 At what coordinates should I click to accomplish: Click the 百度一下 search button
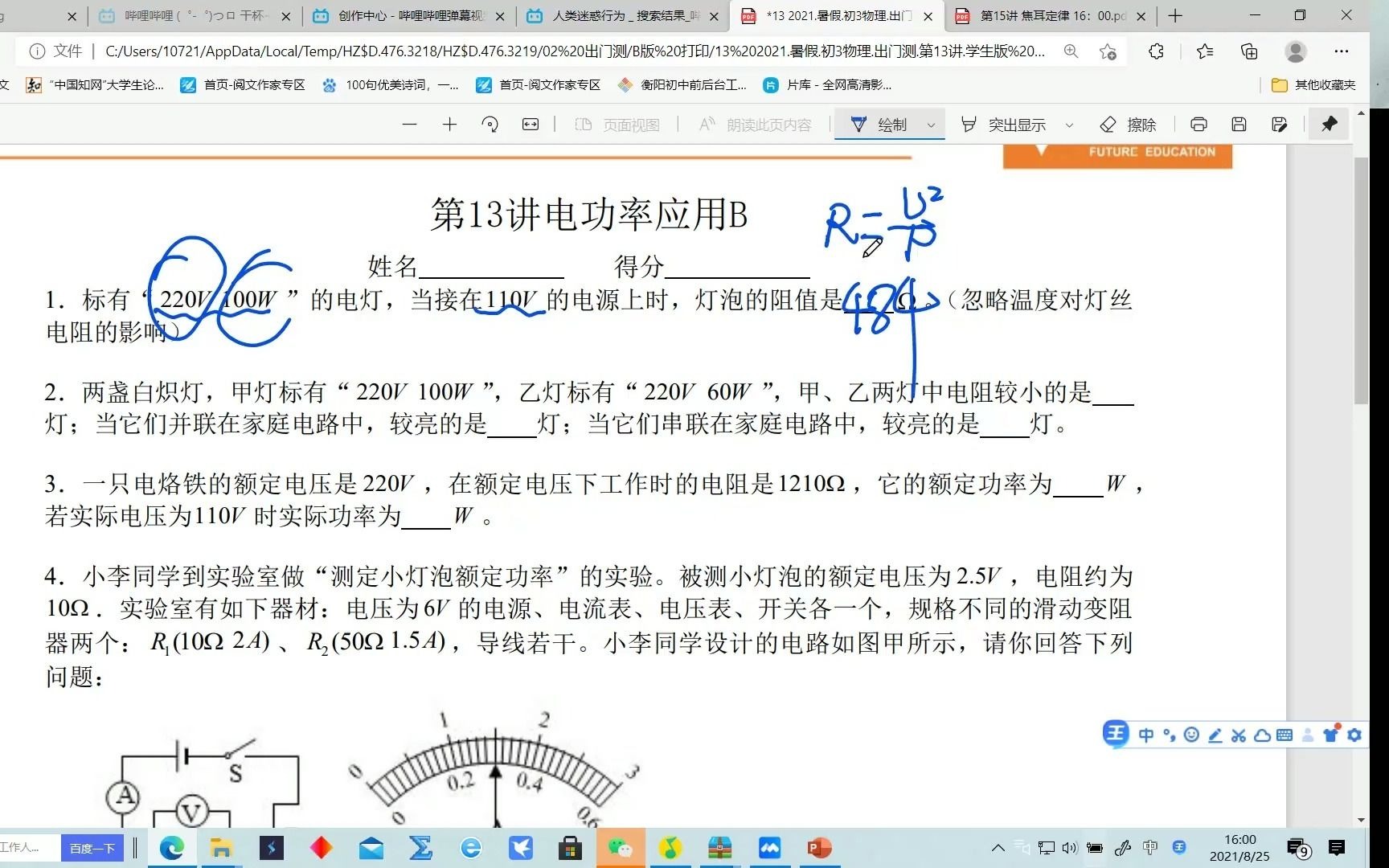point(92,848)
